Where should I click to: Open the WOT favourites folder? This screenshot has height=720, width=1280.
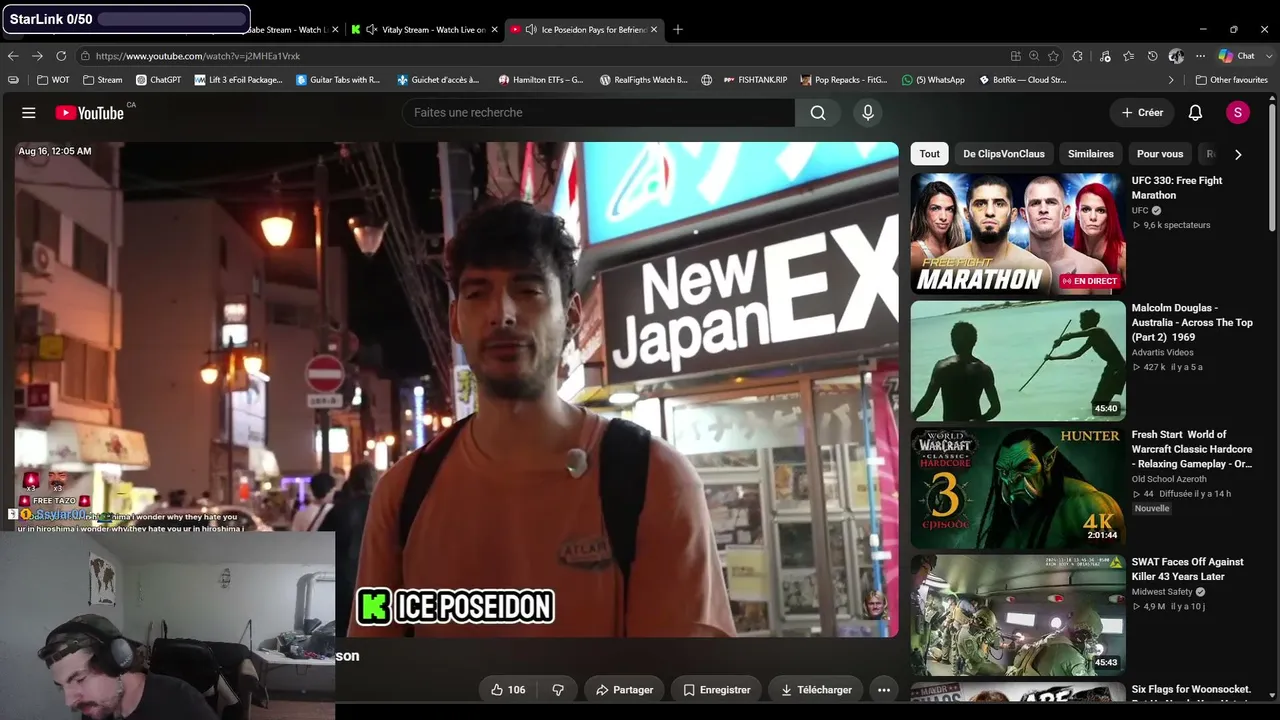[x=53, y=80]
